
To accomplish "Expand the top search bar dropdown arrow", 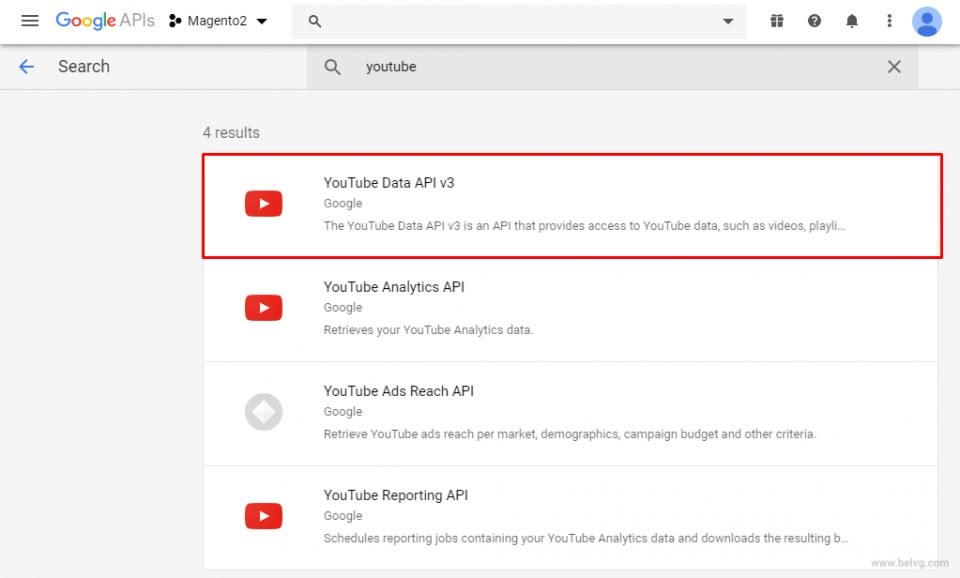I will [728, 20].
